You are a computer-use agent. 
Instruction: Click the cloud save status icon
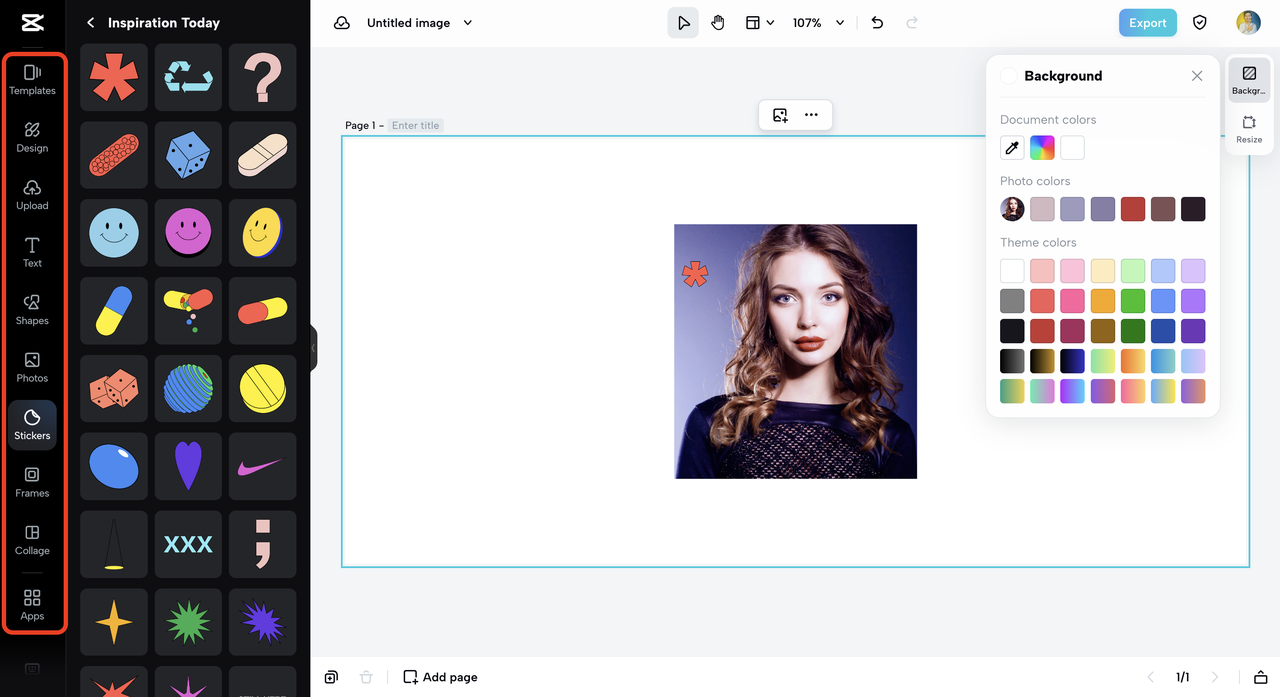tap(342, 23)
